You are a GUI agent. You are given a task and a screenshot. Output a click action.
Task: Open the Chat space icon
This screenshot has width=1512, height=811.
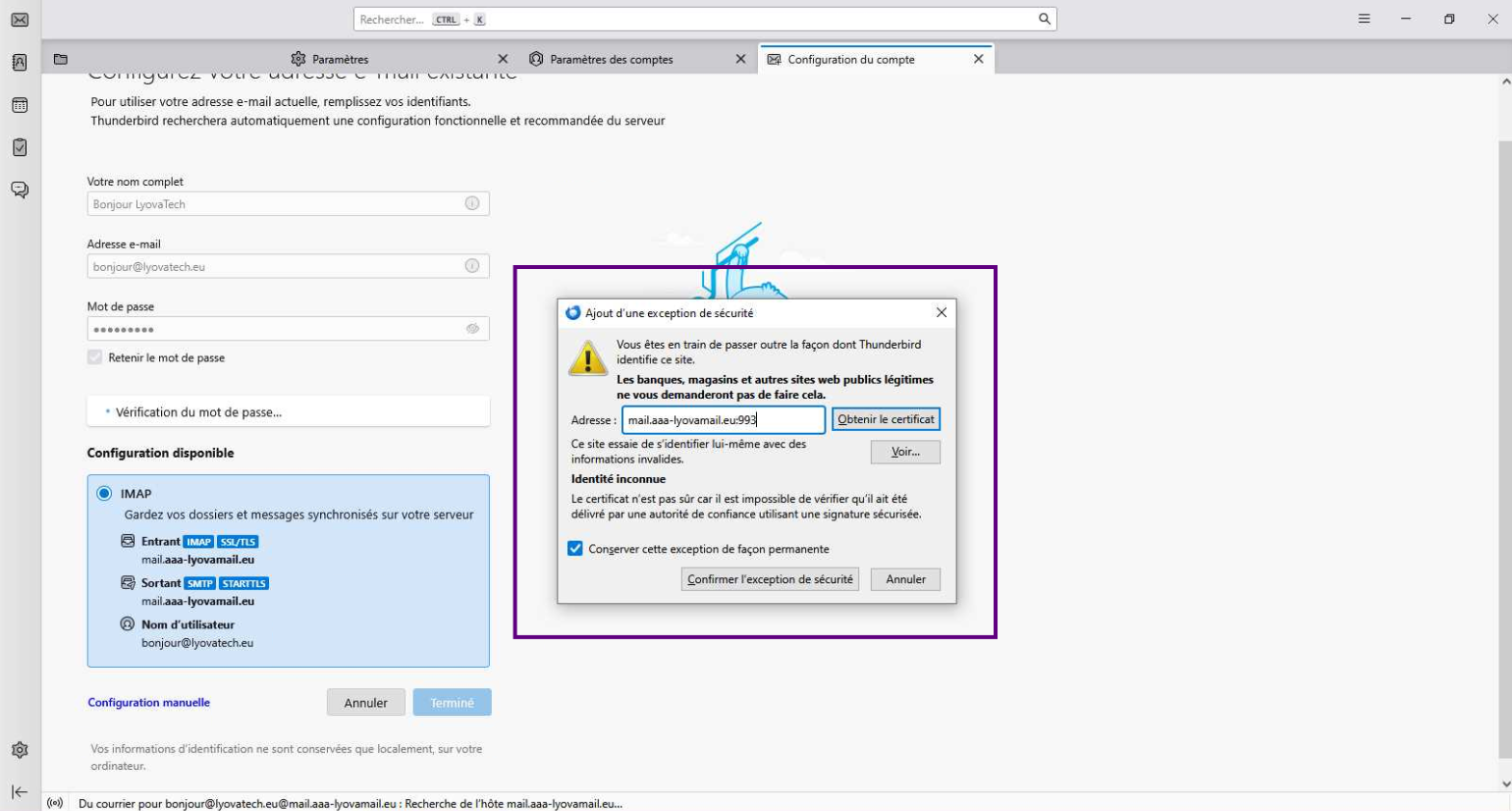point(20,189)
